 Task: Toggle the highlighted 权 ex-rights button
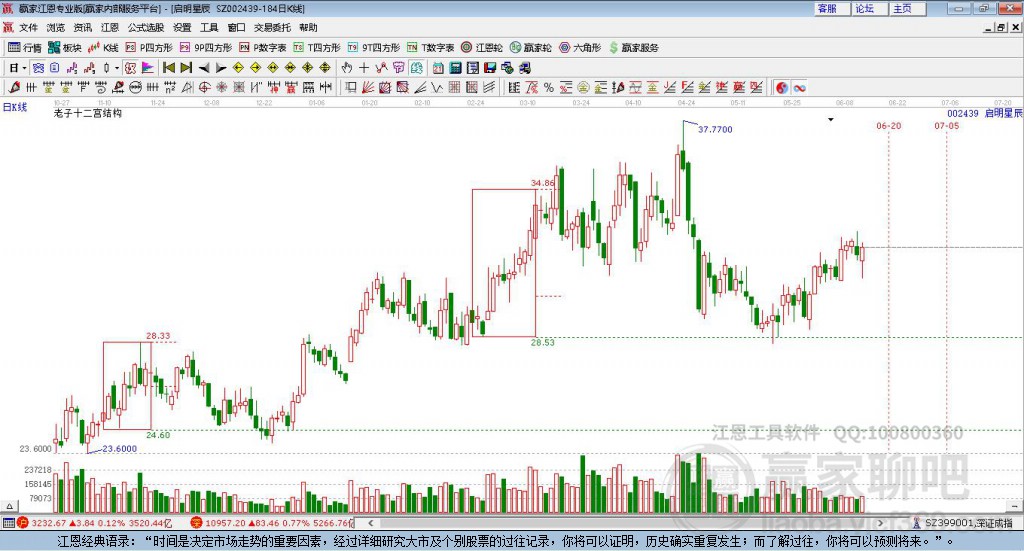130,68
